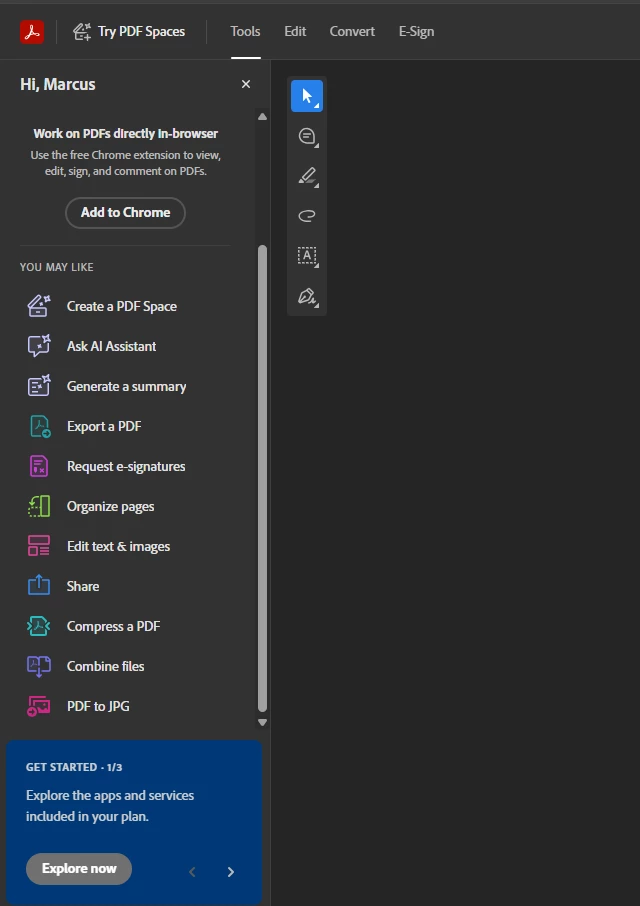640x906 pixels.
Task: Switch to the Tools tab
Action: 245,31
